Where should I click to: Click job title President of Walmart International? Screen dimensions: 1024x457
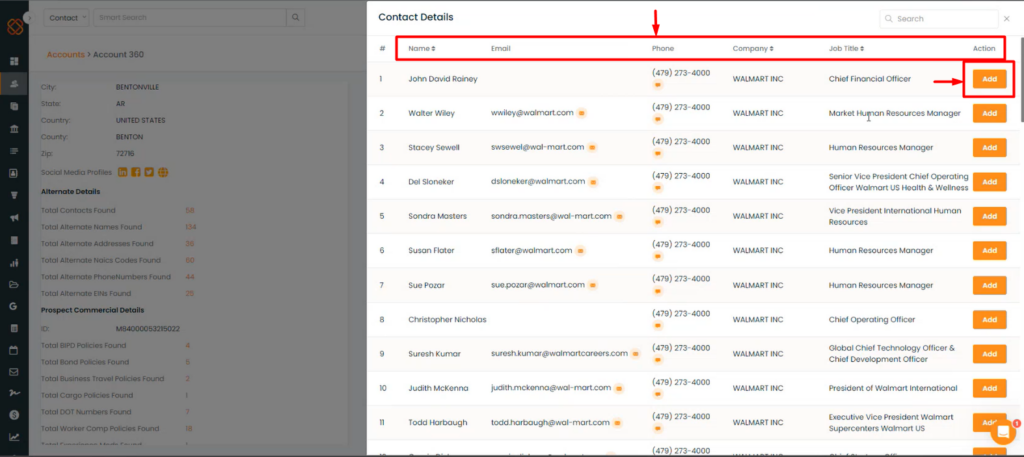click(x=893, y=388)
